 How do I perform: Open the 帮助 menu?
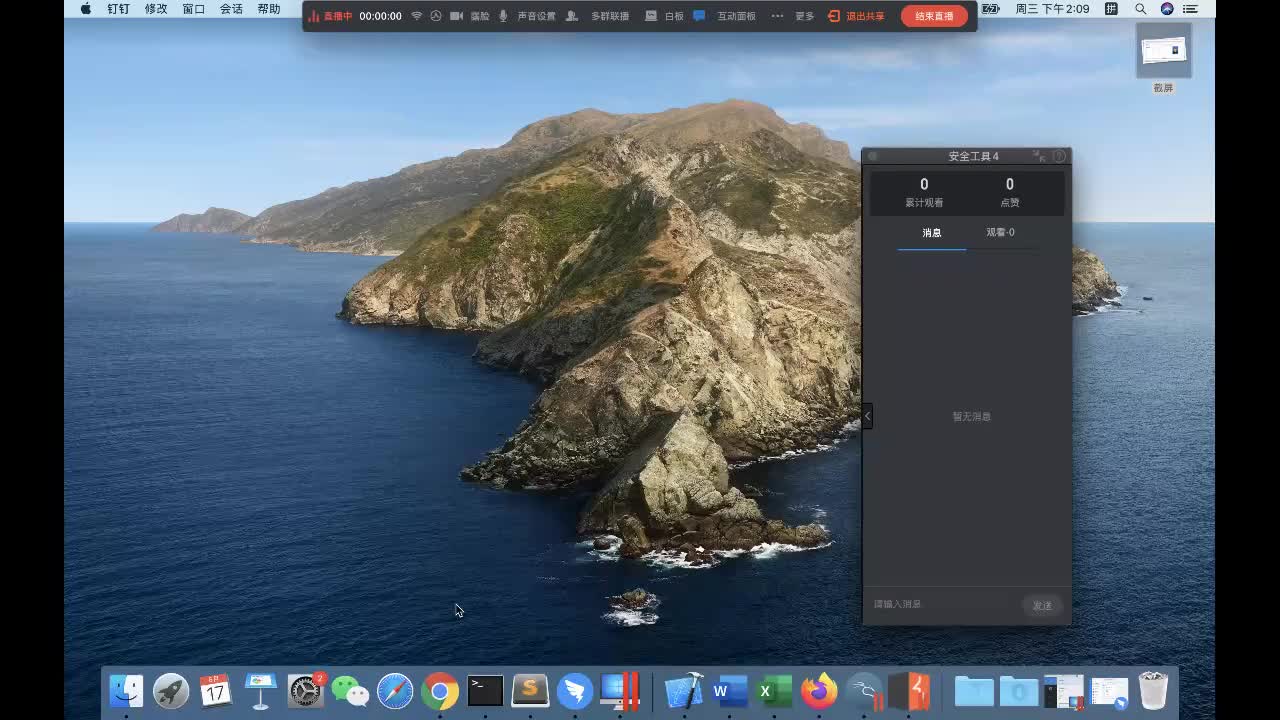269,9
